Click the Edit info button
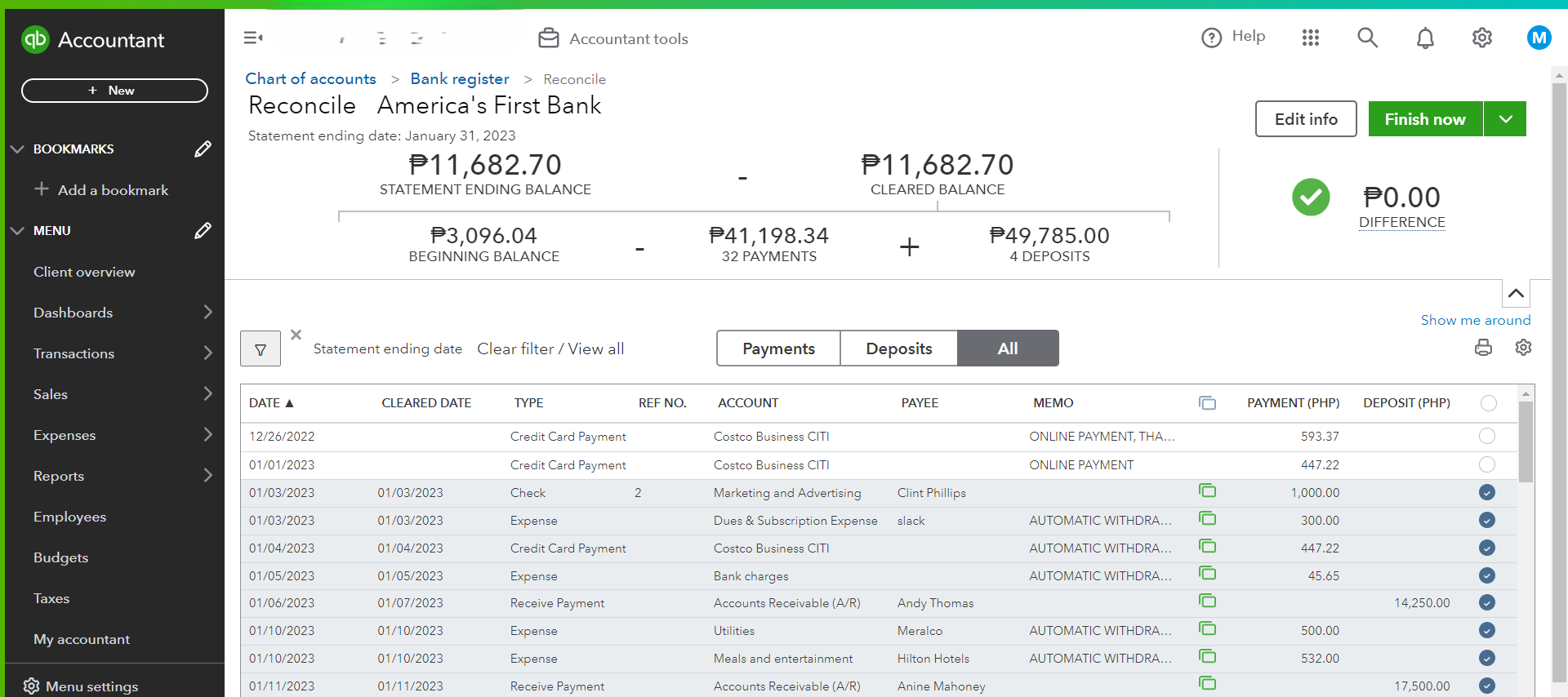Viewport: 1568px width, 697px height. (1306, 119)
